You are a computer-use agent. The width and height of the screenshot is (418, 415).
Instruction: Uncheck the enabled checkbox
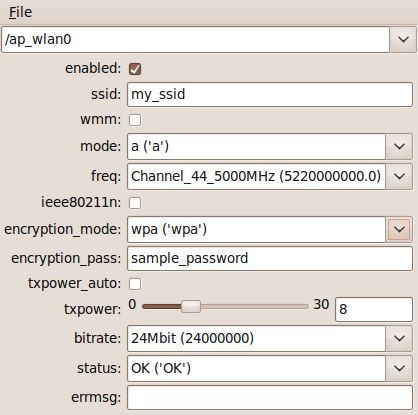pyautogui.click(x=135, y=69)
